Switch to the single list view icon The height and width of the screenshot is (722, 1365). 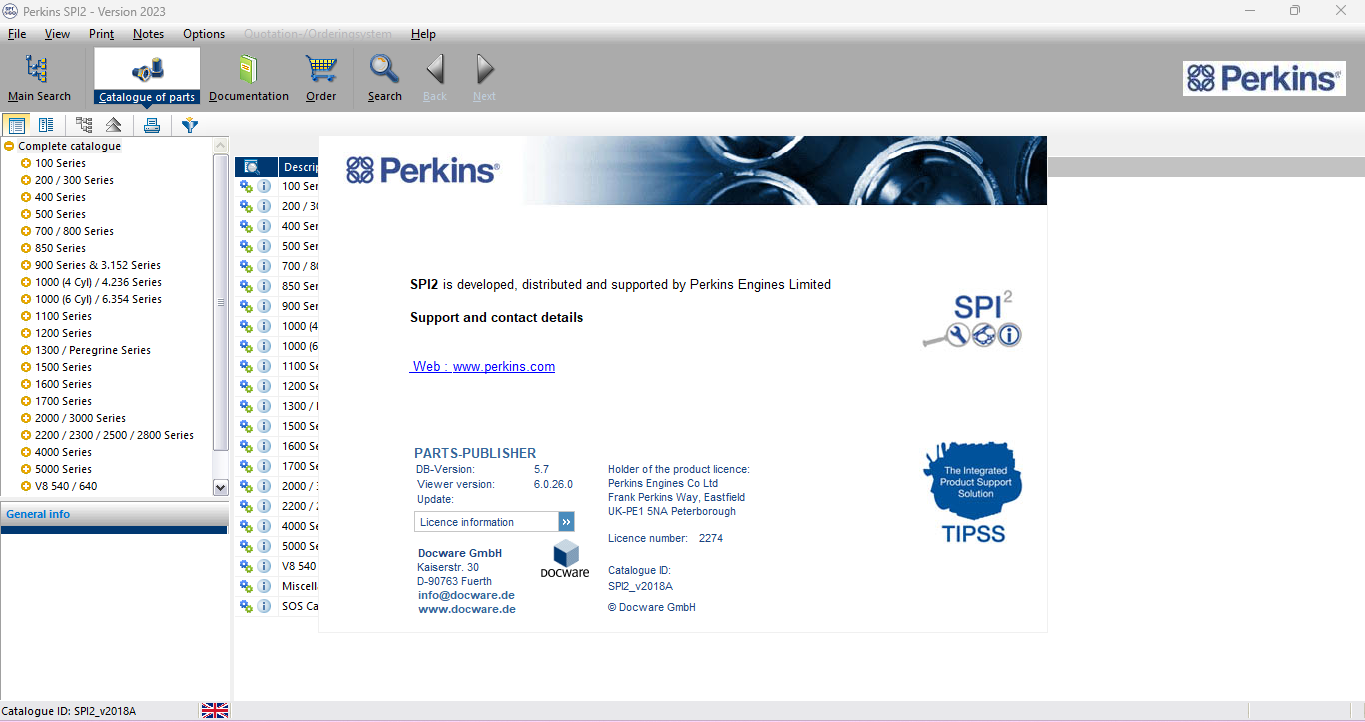point(16,125)
